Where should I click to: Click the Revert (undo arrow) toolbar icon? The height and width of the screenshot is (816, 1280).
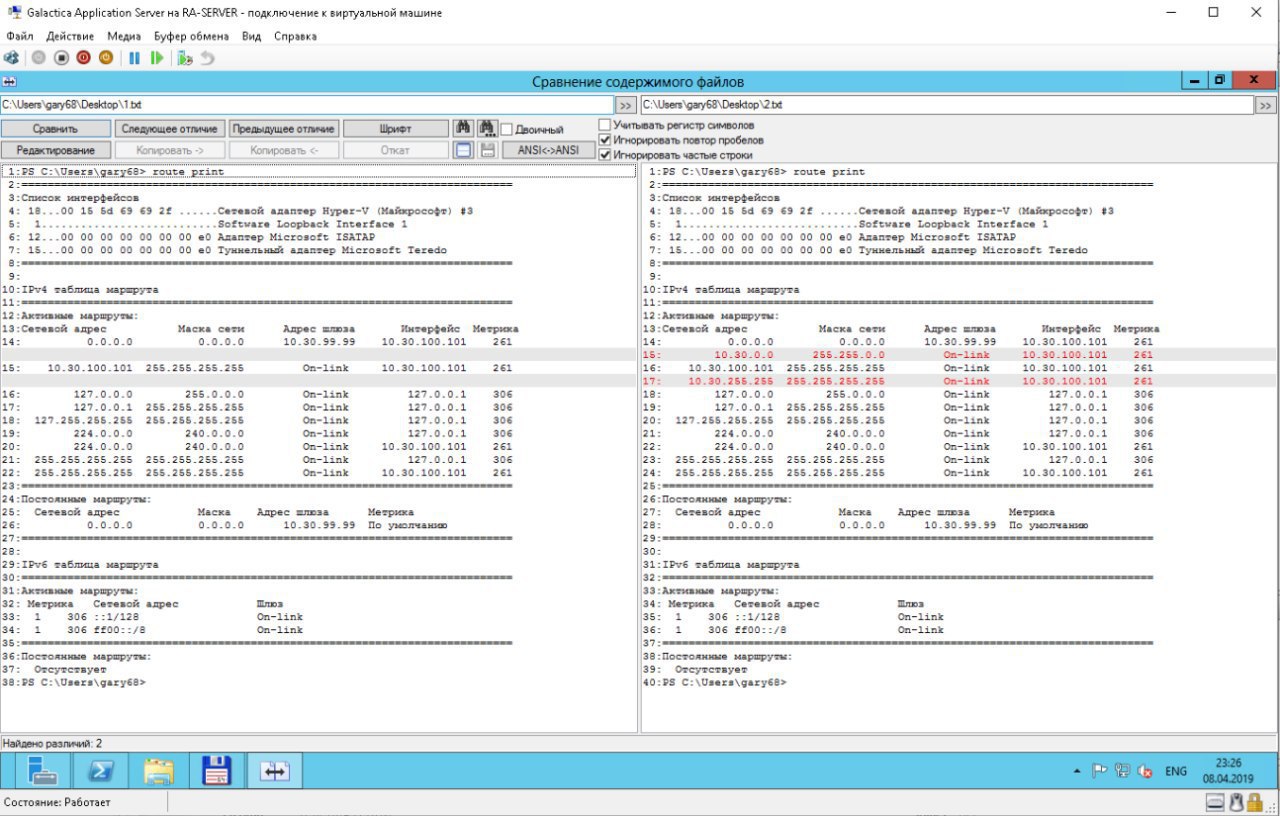pyautogui.click(x=207, y=58)
